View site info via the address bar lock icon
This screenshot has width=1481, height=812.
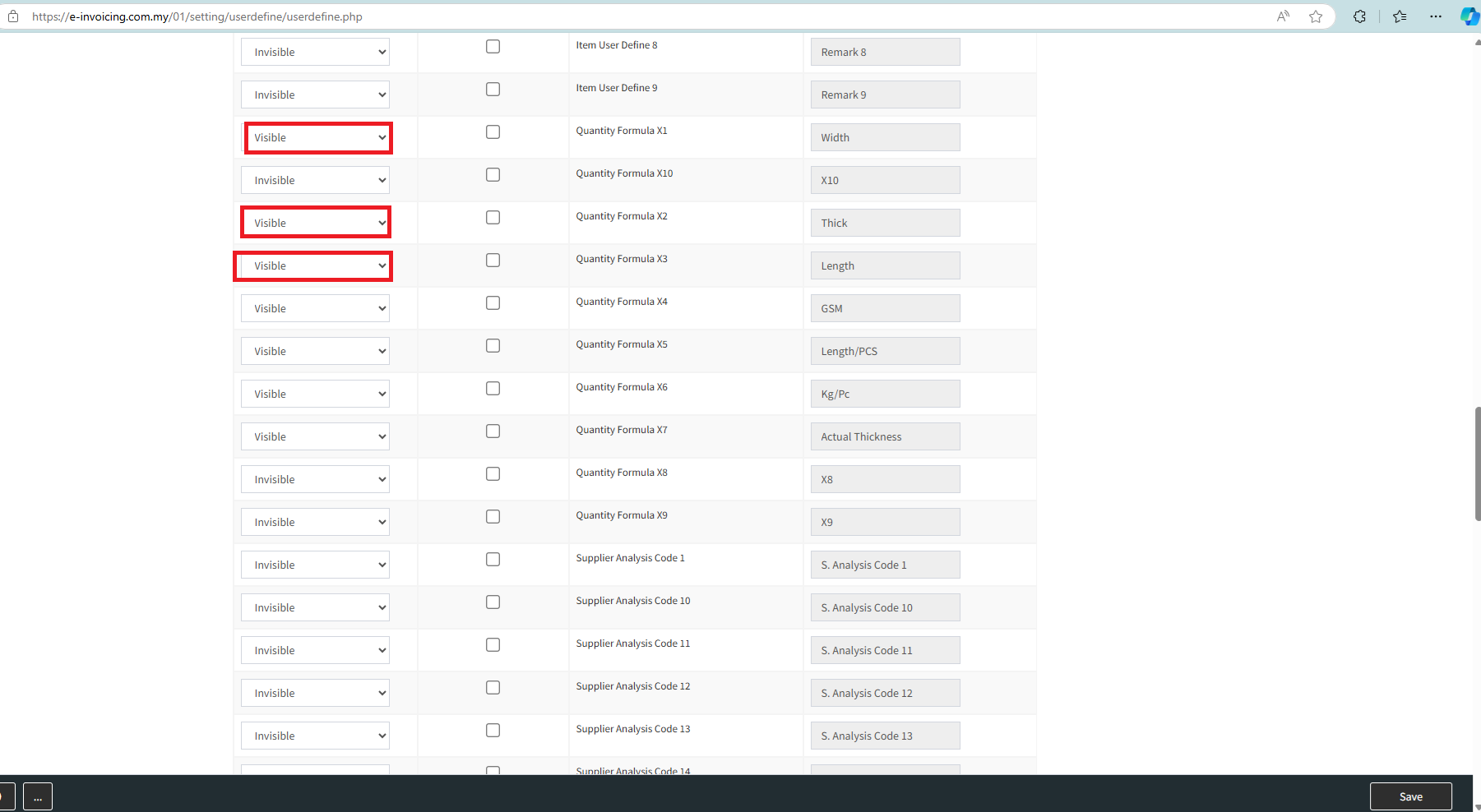(13, 16)
